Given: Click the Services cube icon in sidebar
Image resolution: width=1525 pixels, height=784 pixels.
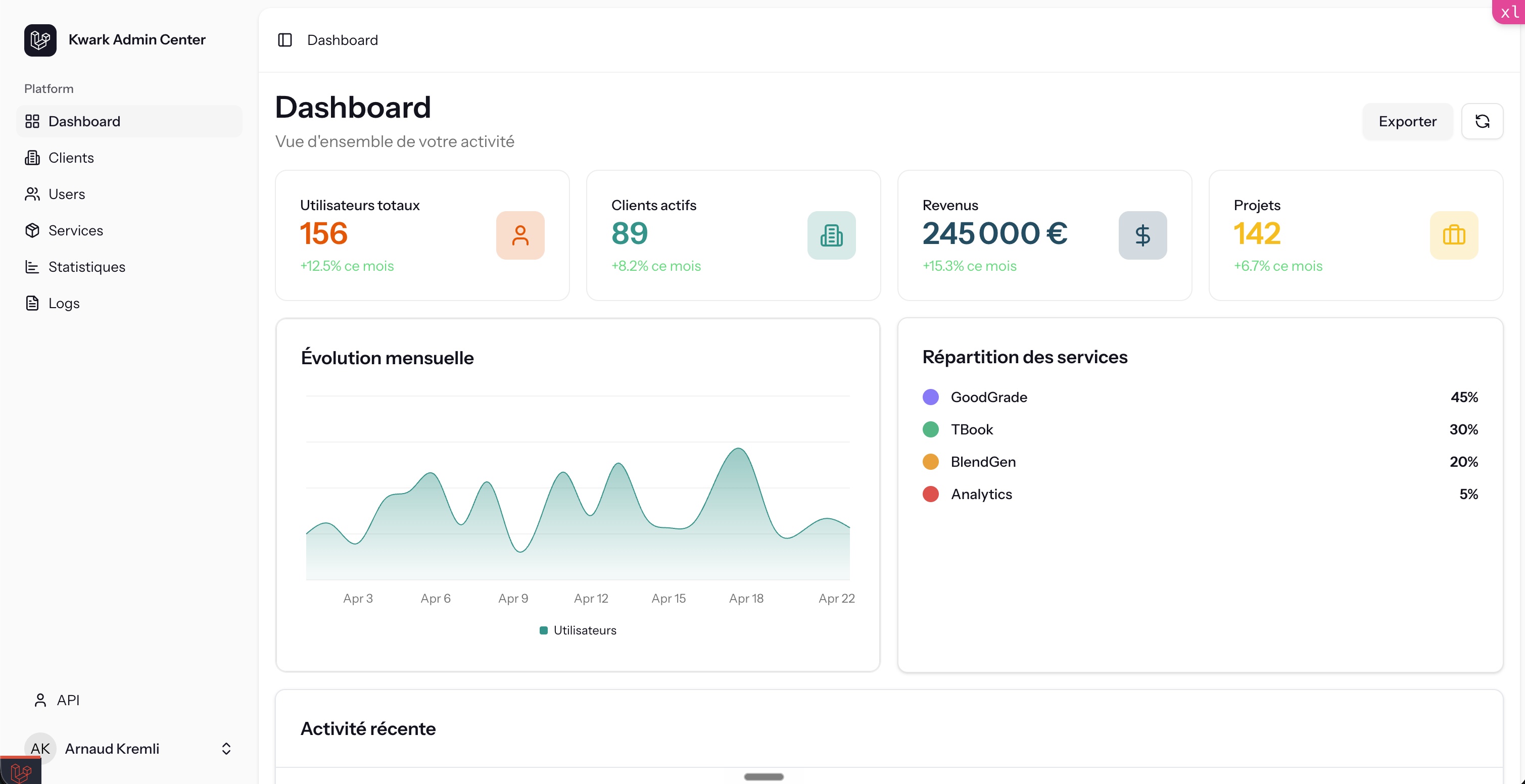Looking at the screenshot, I should click(x=32, y=230).
